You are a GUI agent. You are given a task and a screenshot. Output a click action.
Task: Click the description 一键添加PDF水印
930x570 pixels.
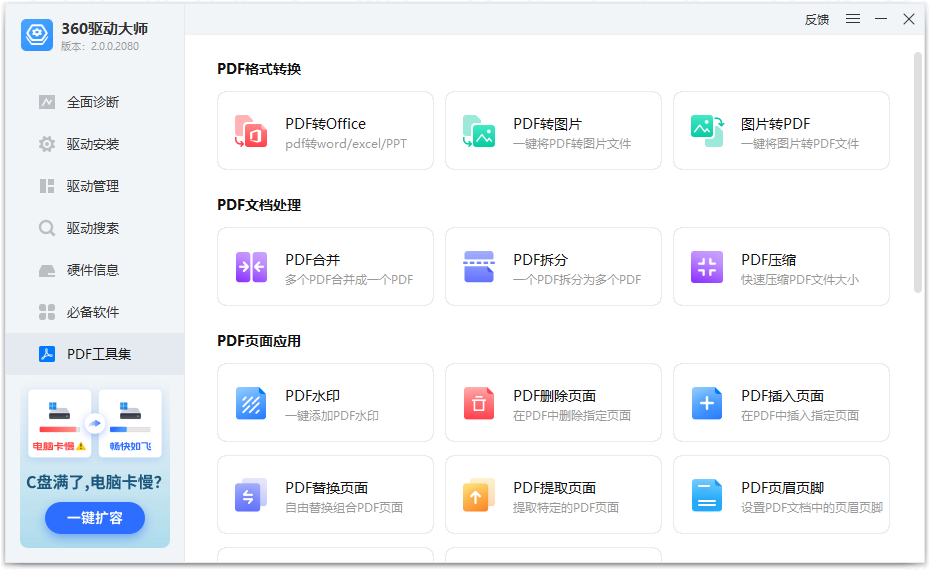[332, 415]
